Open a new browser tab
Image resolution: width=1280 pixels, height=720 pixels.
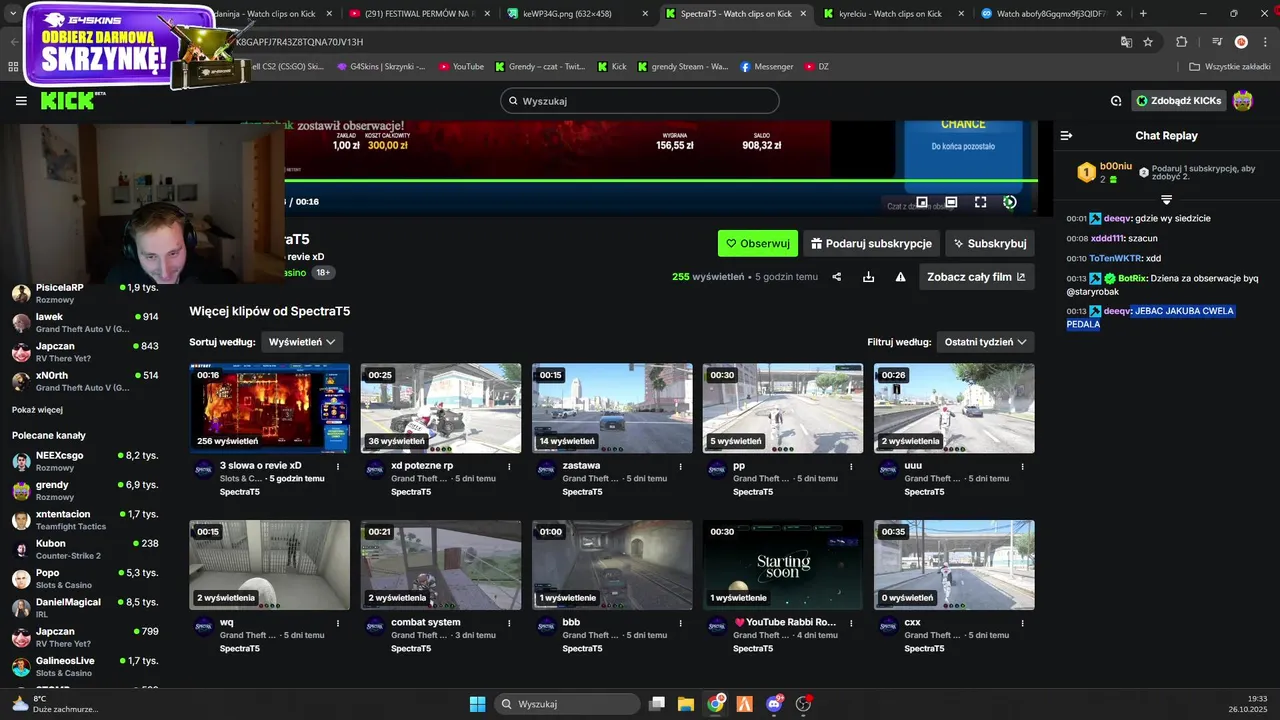pos(1143,14)
